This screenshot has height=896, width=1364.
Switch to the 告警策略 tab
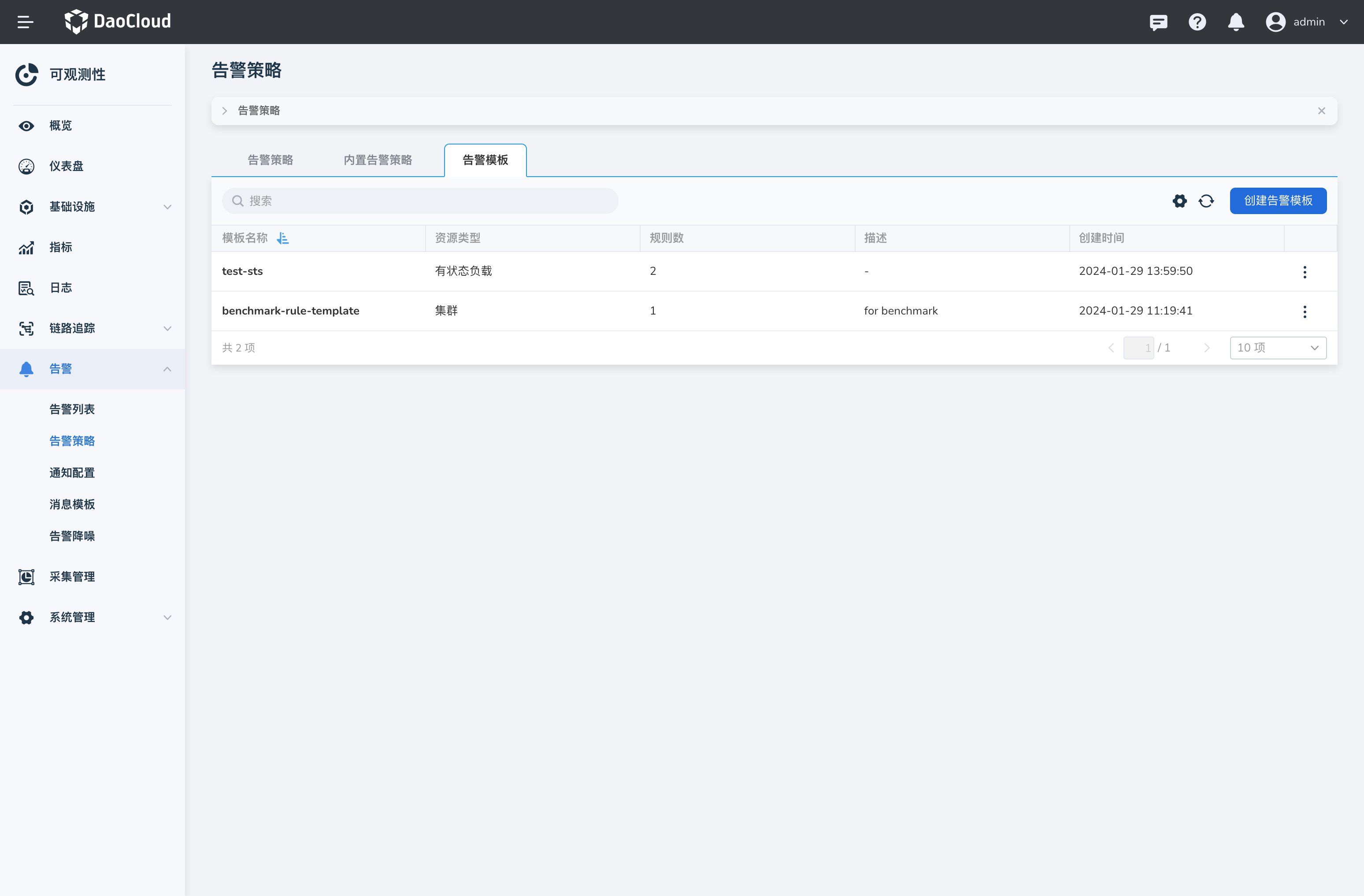tap(270, 160)
